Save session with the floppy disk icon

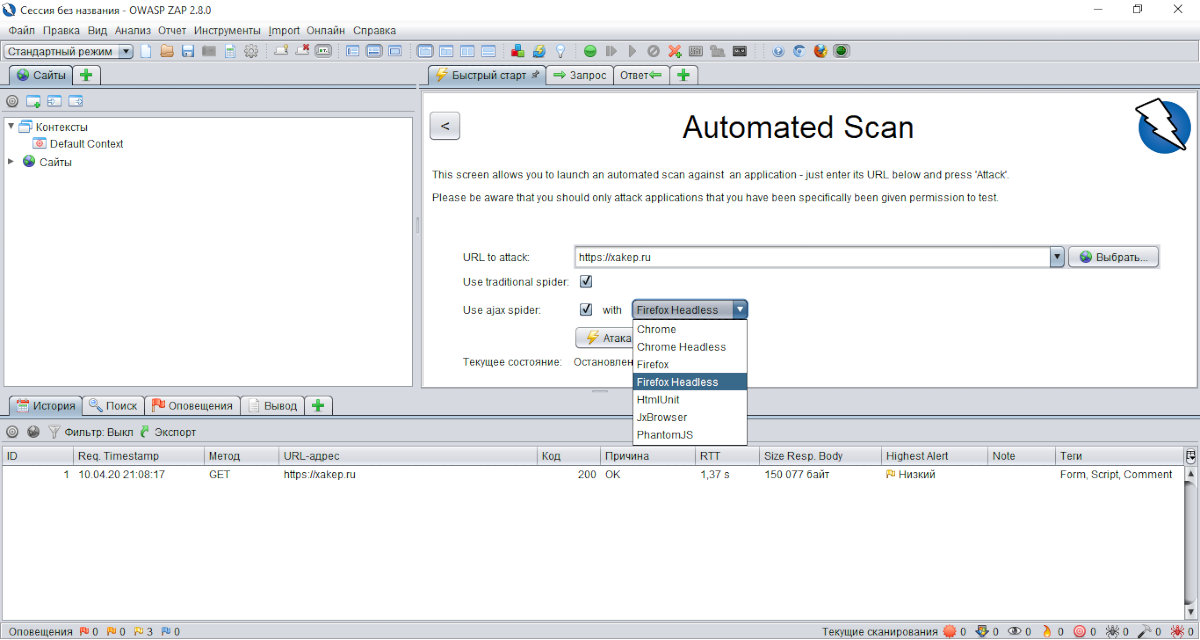coord(188,51)
